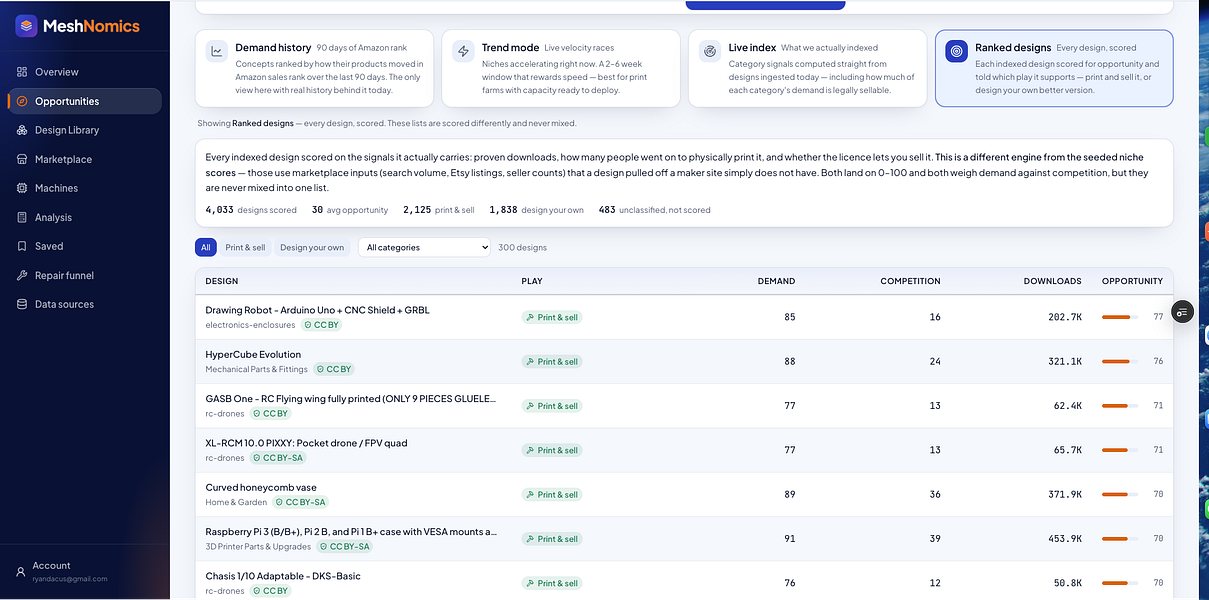Image resolution: width=1209 pixels, height=600 pixels.
Task: Sort by the DEMAND column header
Action: coord(777,281)
